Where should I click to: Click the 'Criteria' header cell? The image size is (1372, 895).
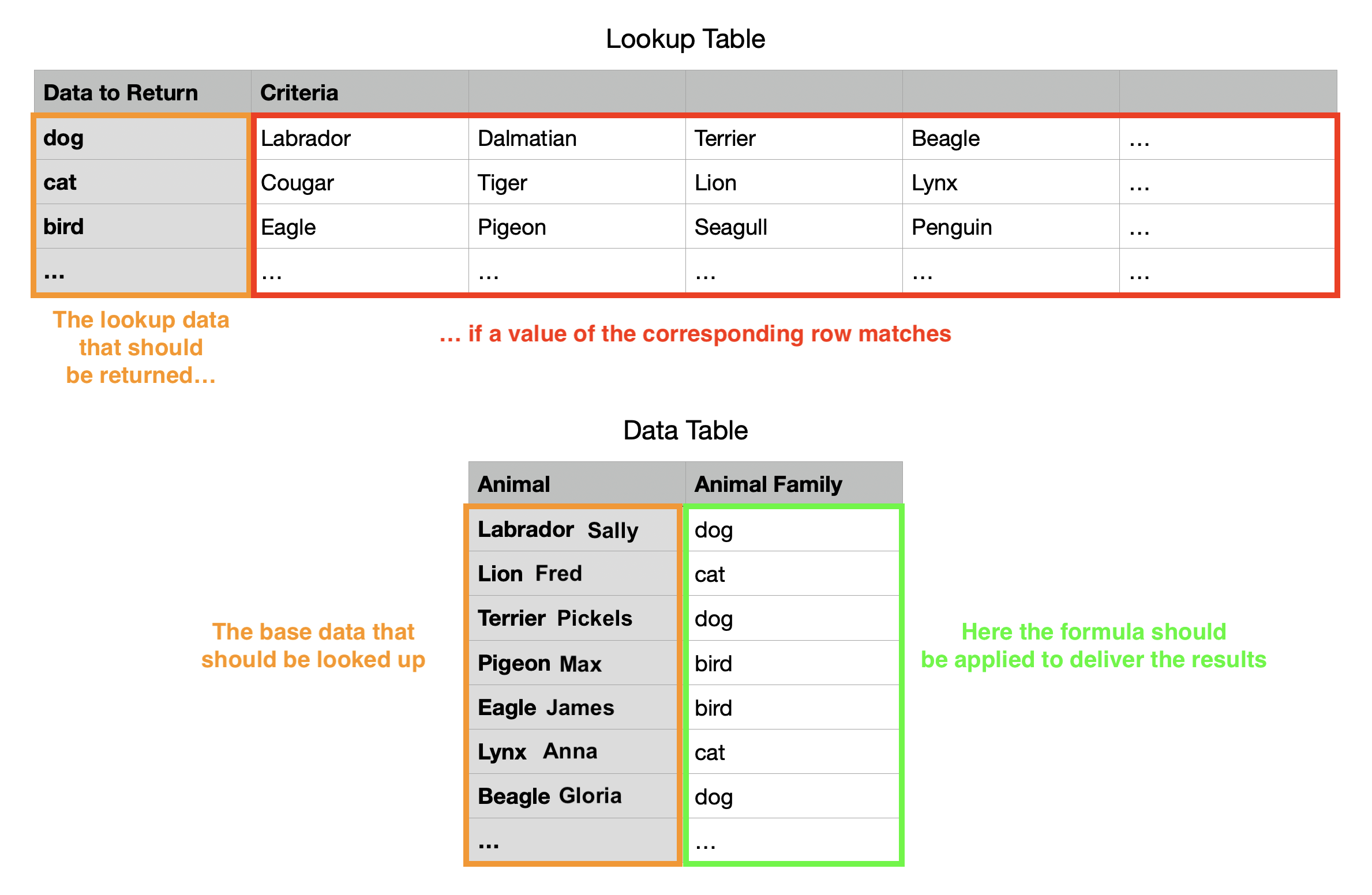(x=360, y=92)
